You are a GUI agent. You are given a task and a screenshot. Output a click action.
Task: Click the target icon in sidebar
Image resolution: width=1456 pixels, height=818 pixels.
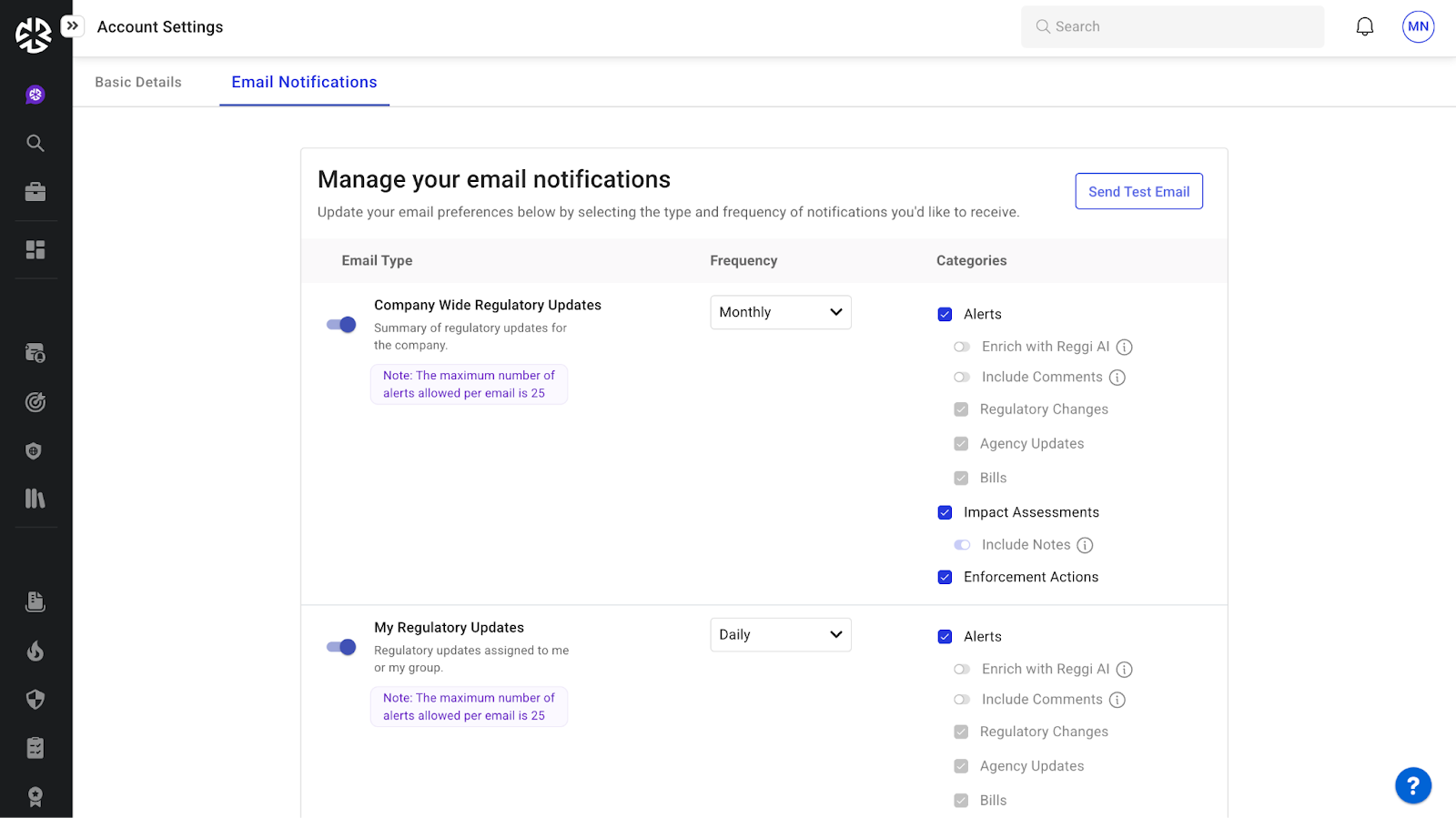(35, 402)
